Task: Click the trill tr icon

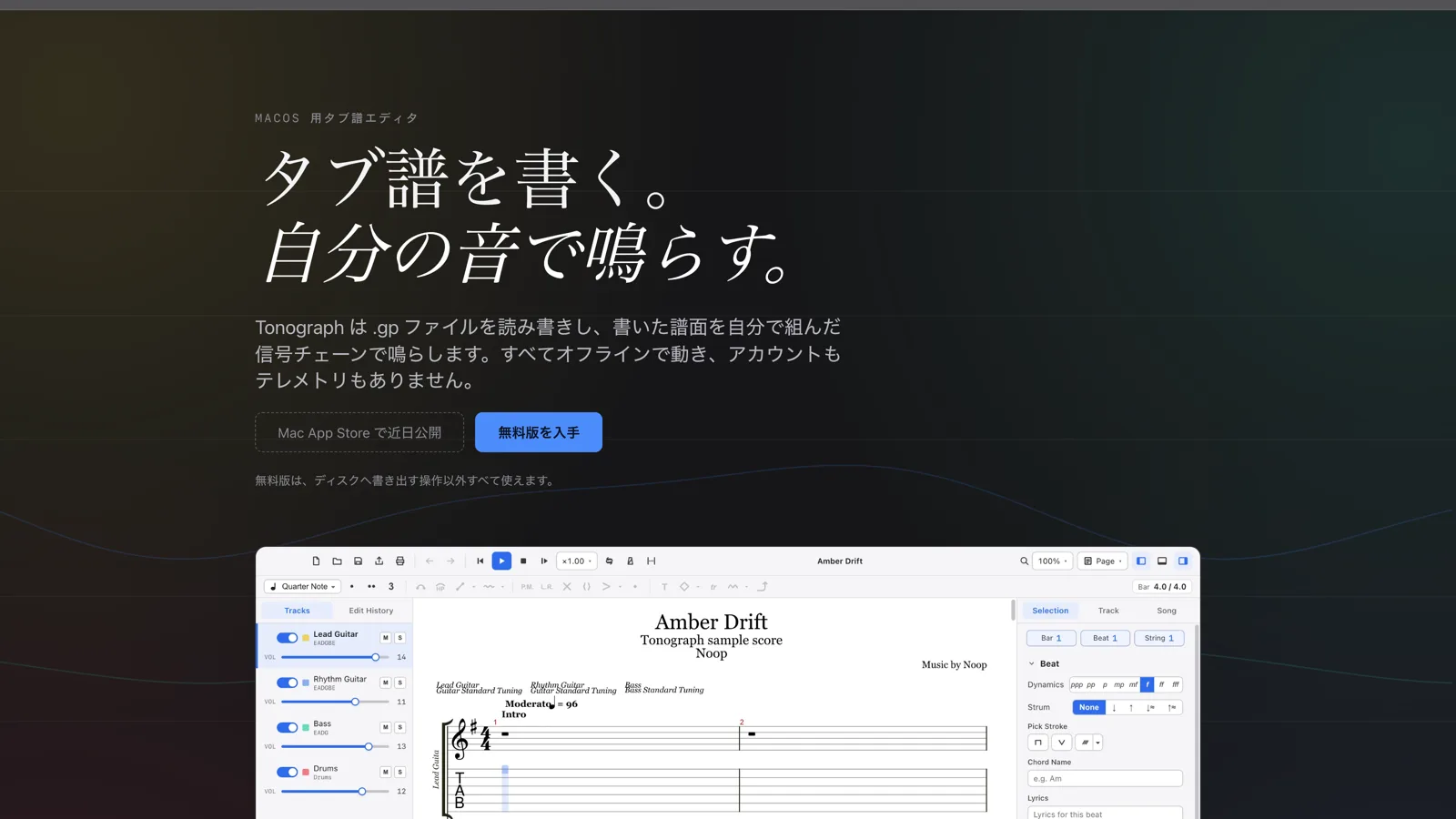Action: (713, 587)
